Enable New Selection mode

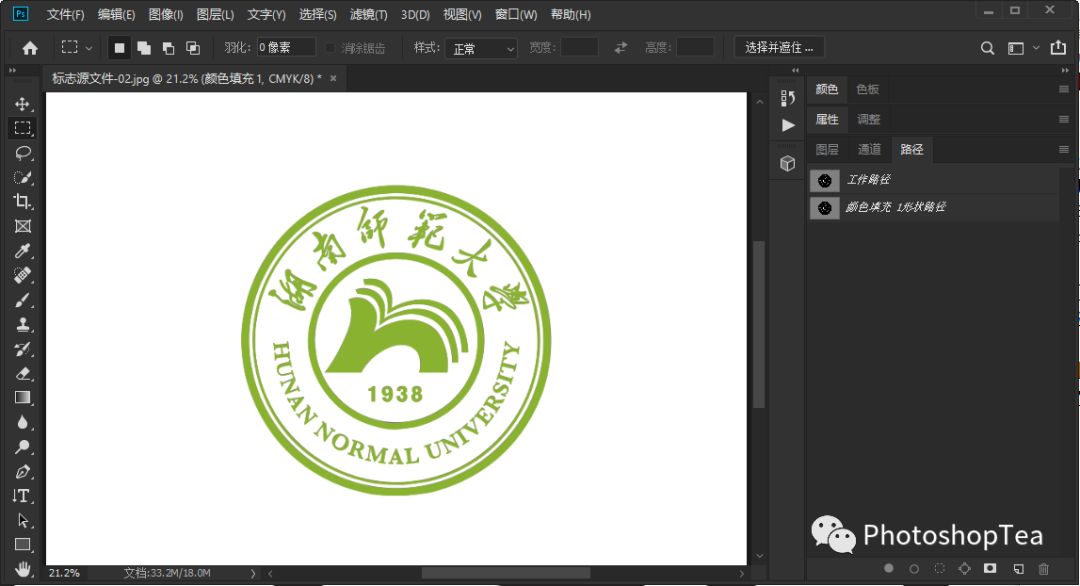(x=119, y=48)
